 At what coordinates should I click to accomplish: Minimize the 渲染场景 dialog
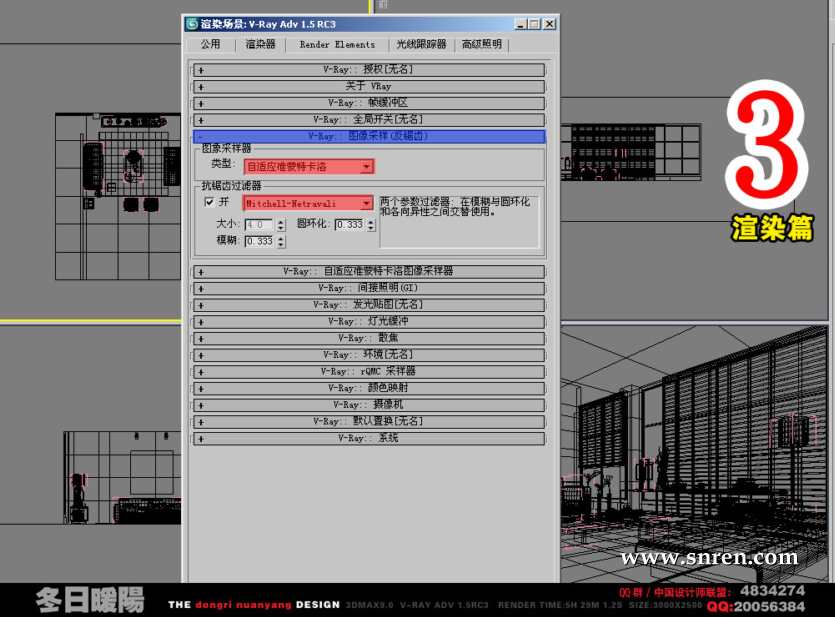click(x=521, y=24)
